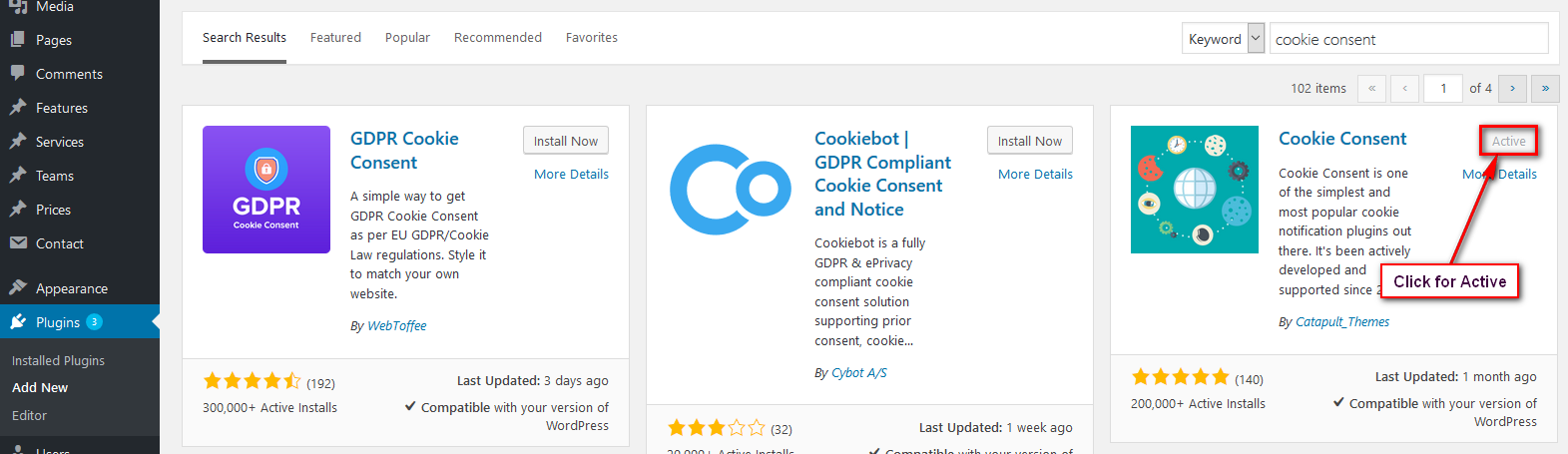This screenshot has height=454, width=1568.
Task: Open More Details for GDPR Cookie Consent
Action: click(x=571, y=174)
